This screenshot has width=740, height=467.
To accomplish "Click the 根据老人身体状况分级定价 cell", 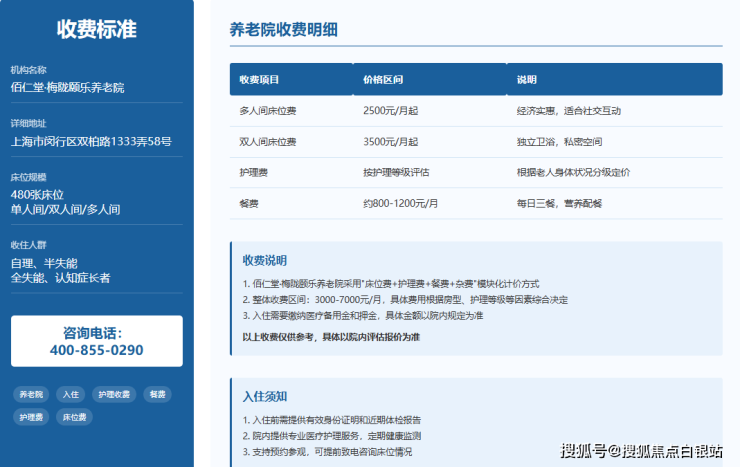I will (573, 173).
